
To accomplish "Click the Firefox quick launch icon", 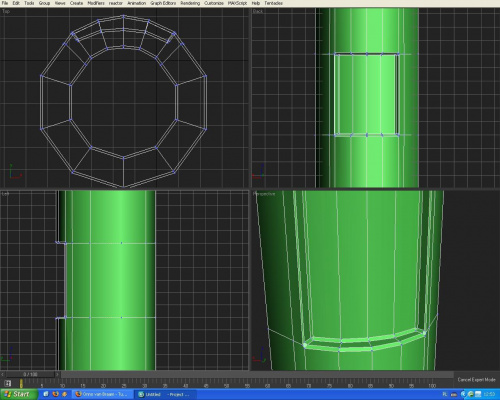I will pos(55,394).
